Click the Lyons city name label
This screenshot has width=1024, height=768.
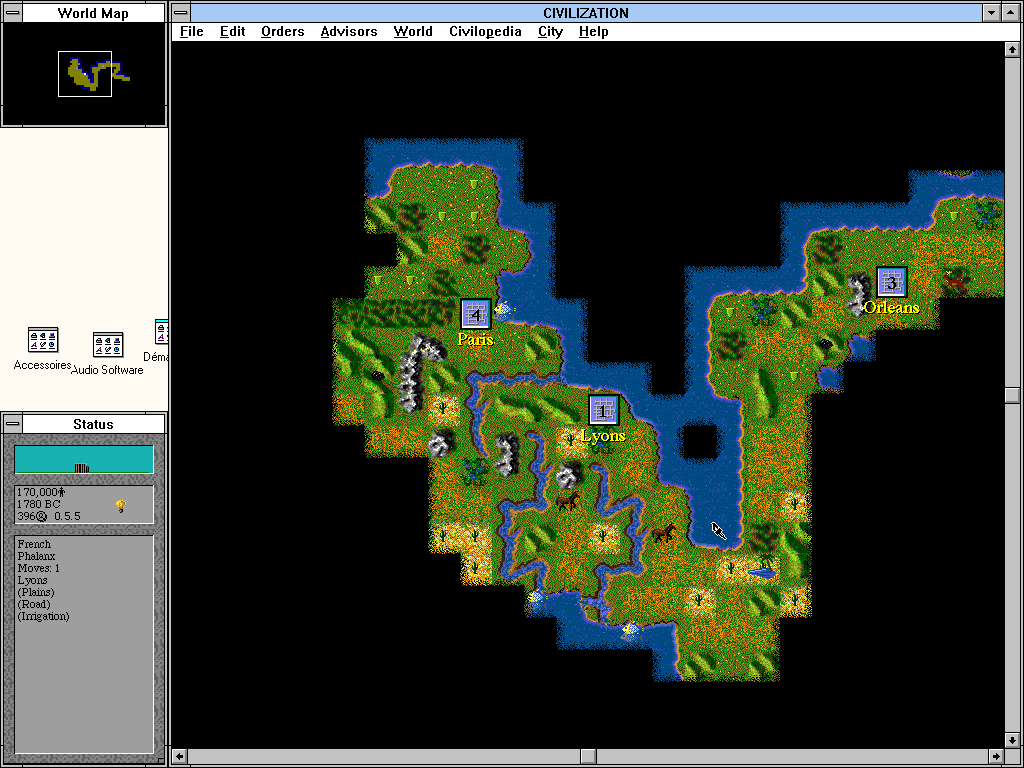click(603, 436)
